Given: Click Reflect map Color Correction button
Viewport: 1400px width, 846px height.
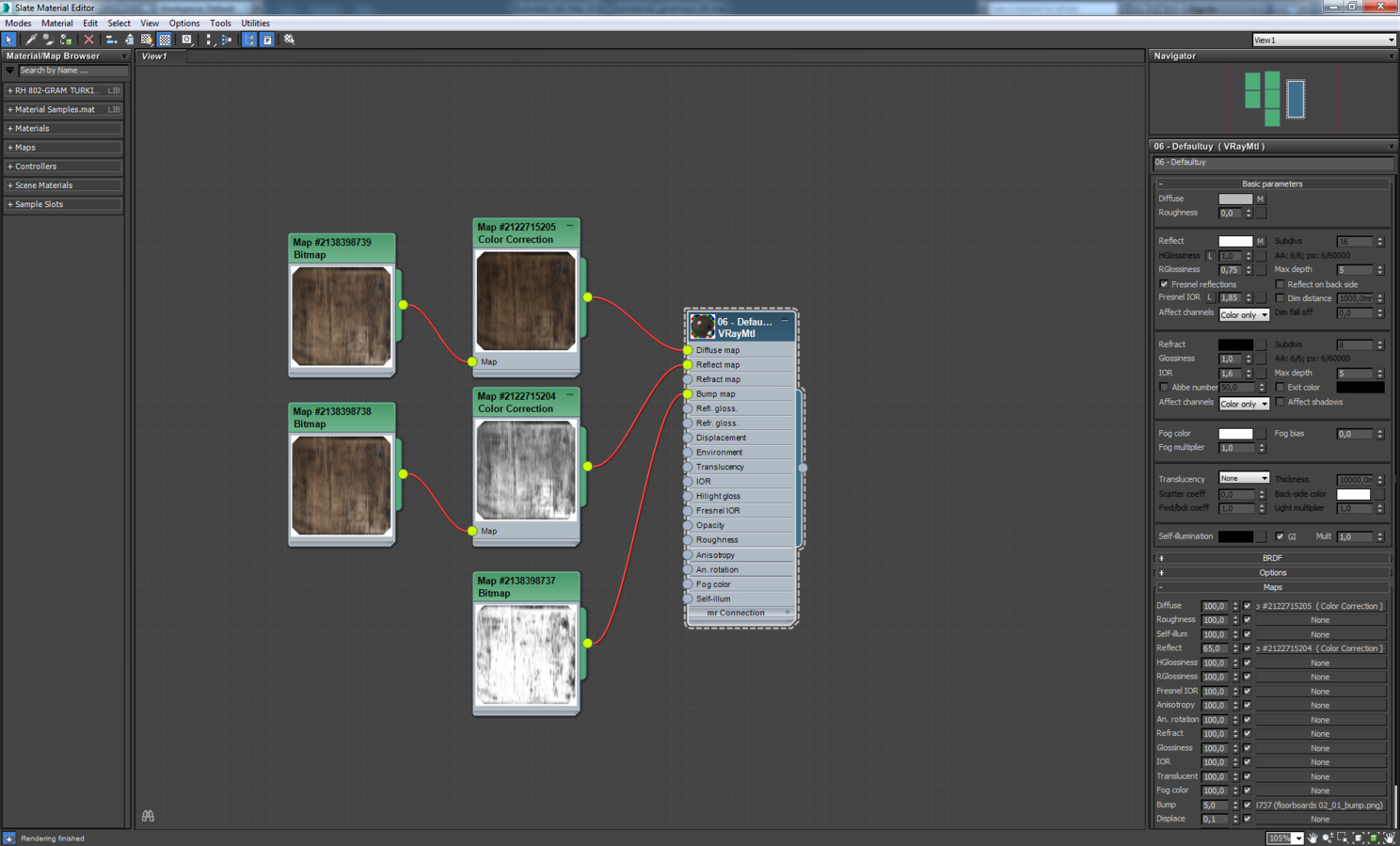Looking at the screenshot, I should pos(1320,648).
